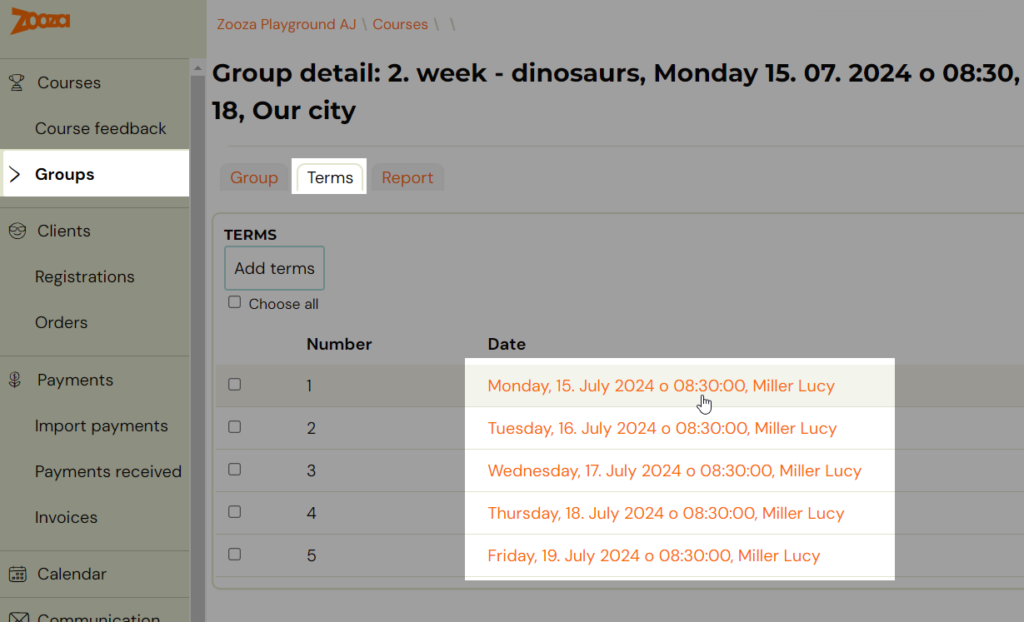Image resolution: width=1024 pixels, height=622 pixels.
Task: Open Orders in the sidebar
Action: coord(61,323)
